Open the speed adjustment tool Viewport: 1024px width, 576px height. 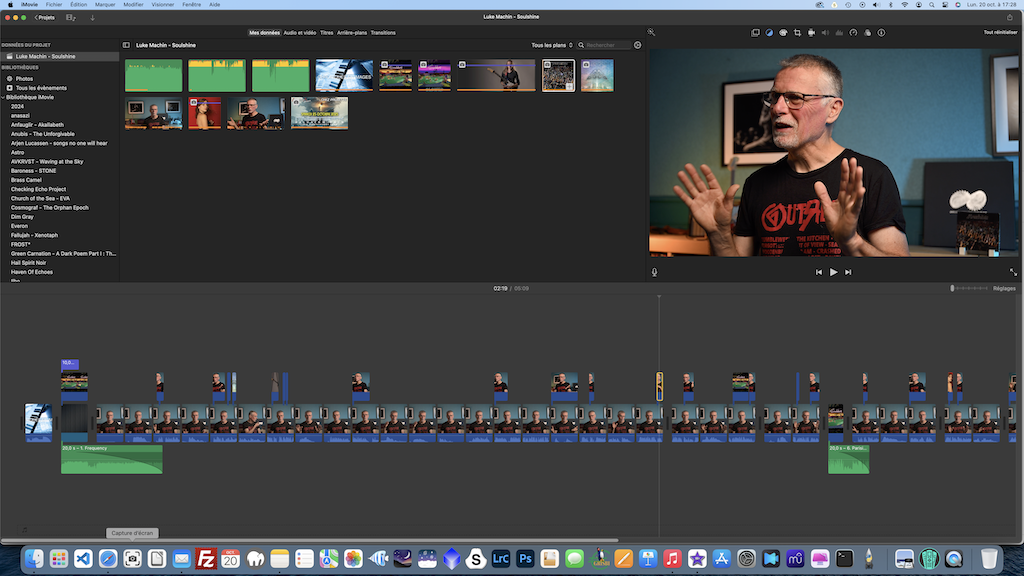pyautogui.click(x=853, y=33)
